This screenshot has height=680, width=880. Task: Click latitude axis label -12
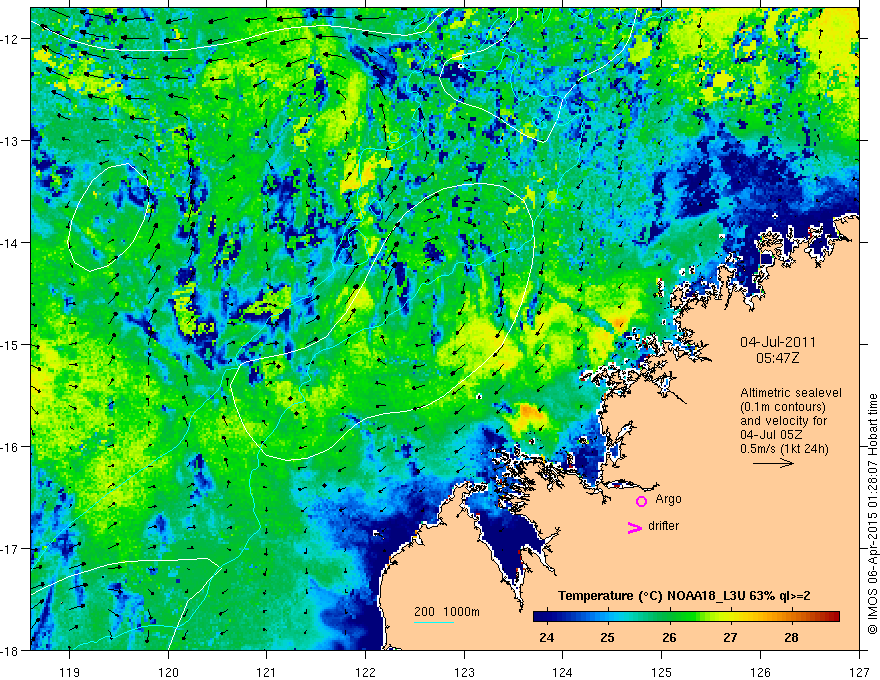[x=10, y=39]
